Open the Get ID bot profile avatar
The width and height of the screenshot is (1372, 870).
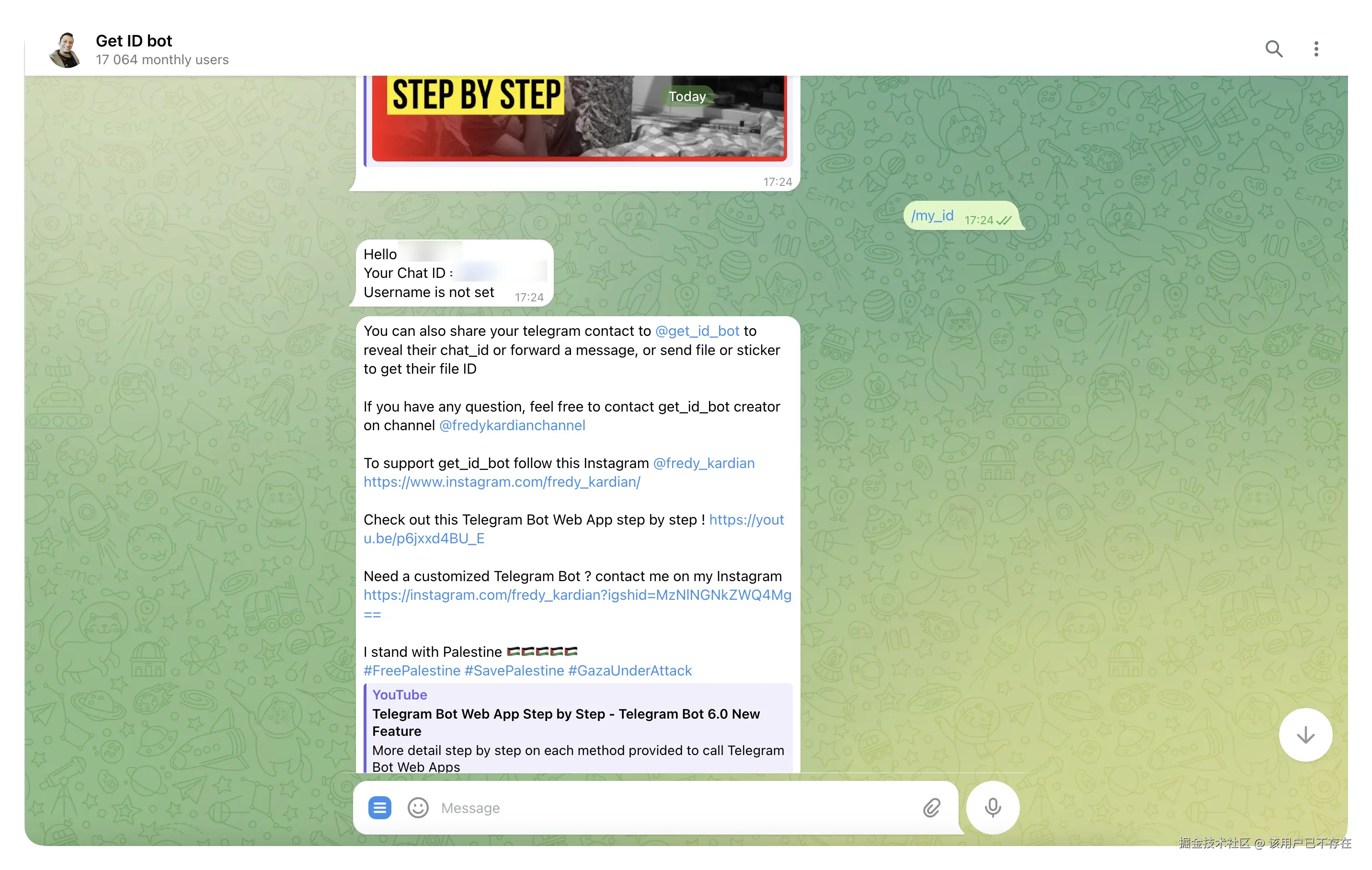[x=66, y=50]
